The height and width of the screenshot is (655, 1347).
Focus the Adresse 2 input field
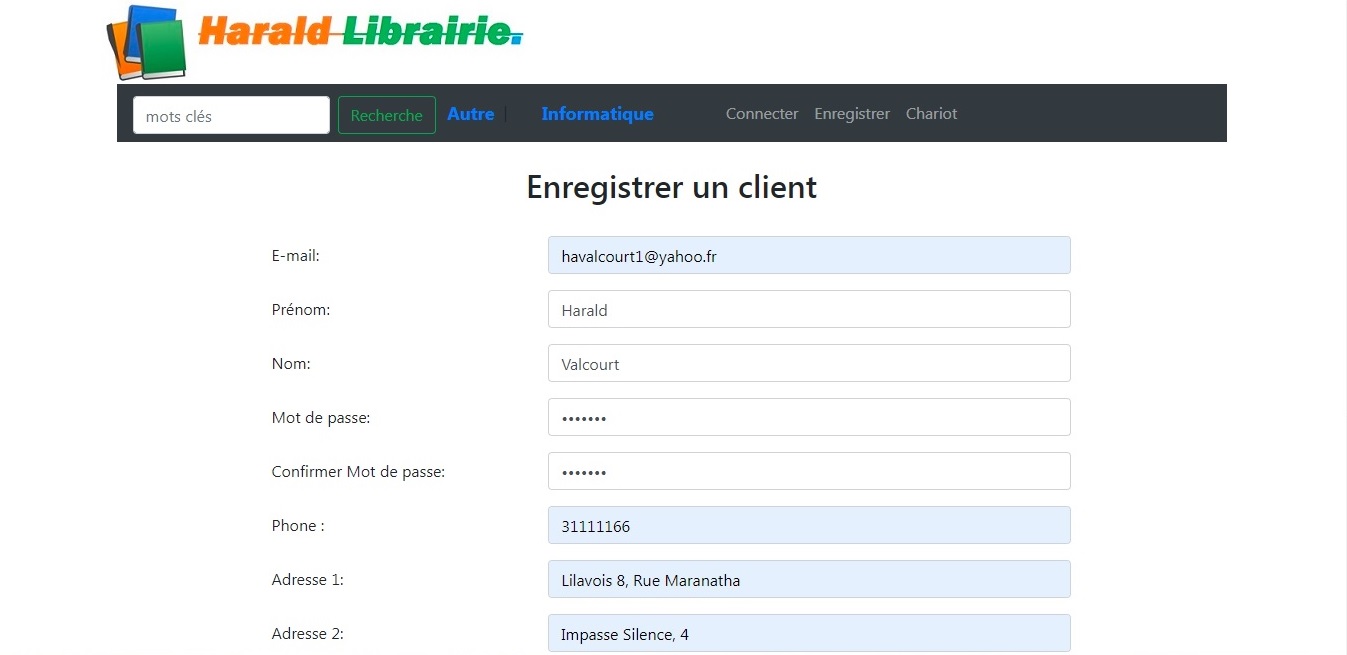[x=809, y=633]
